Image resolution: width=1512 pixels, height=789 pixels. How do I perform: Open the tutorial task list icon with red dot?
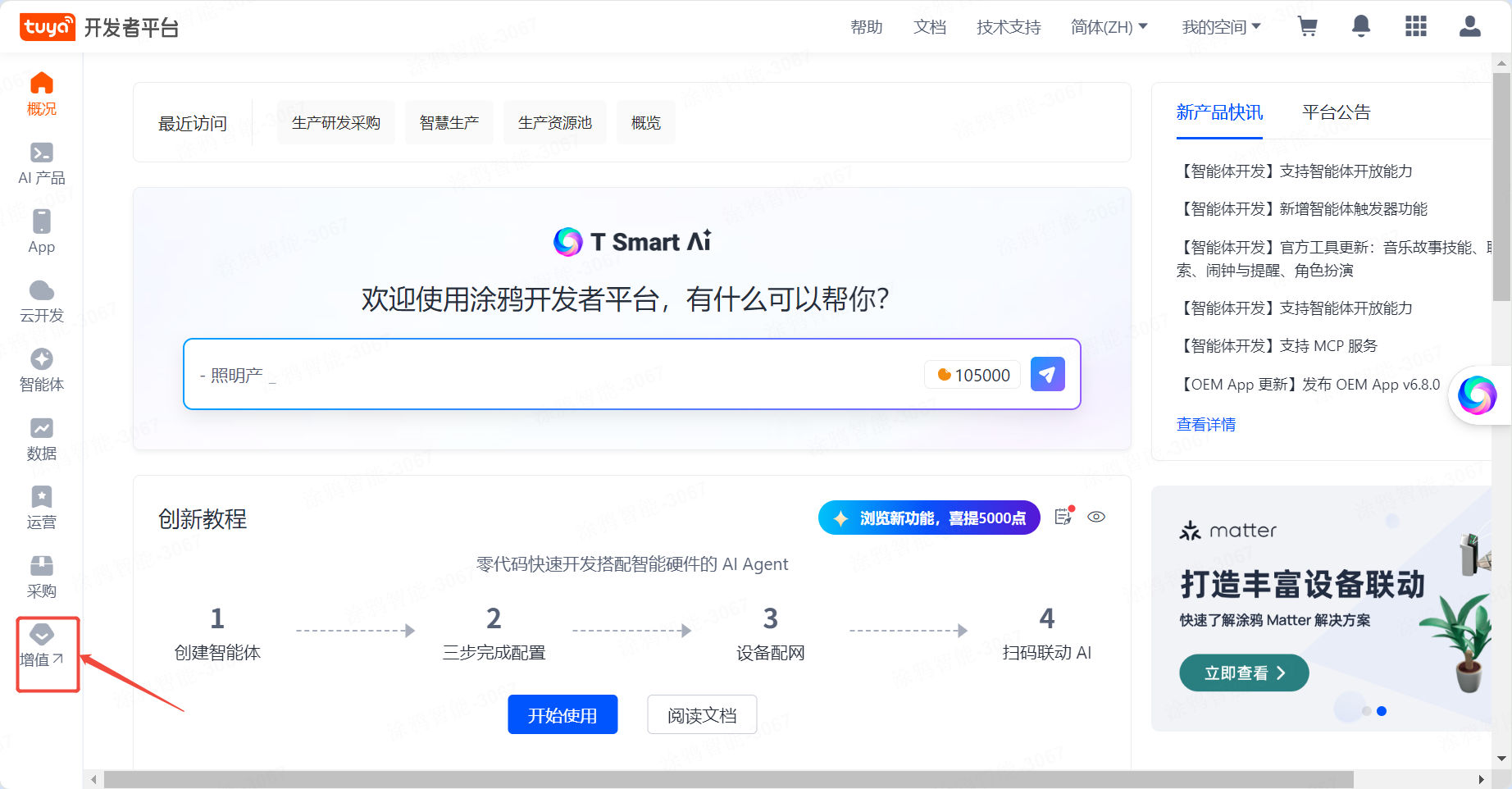(x=1064, y=516)
